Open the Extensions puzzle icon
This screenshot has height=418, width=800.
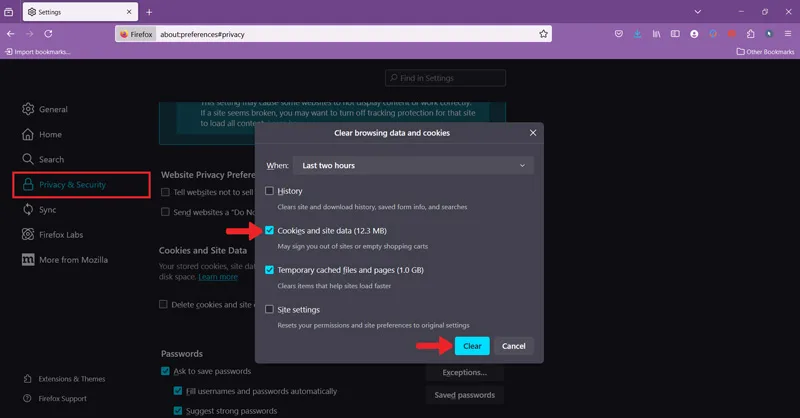751,34
